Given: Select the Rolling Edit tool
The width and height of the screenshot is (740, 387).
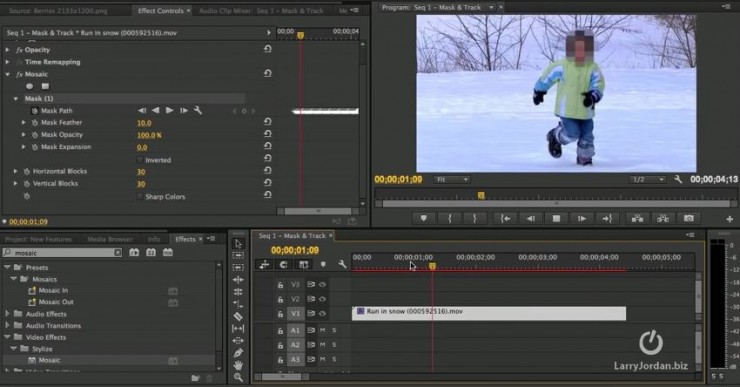Looking at the screenshot, I should (x=238, y=292).
